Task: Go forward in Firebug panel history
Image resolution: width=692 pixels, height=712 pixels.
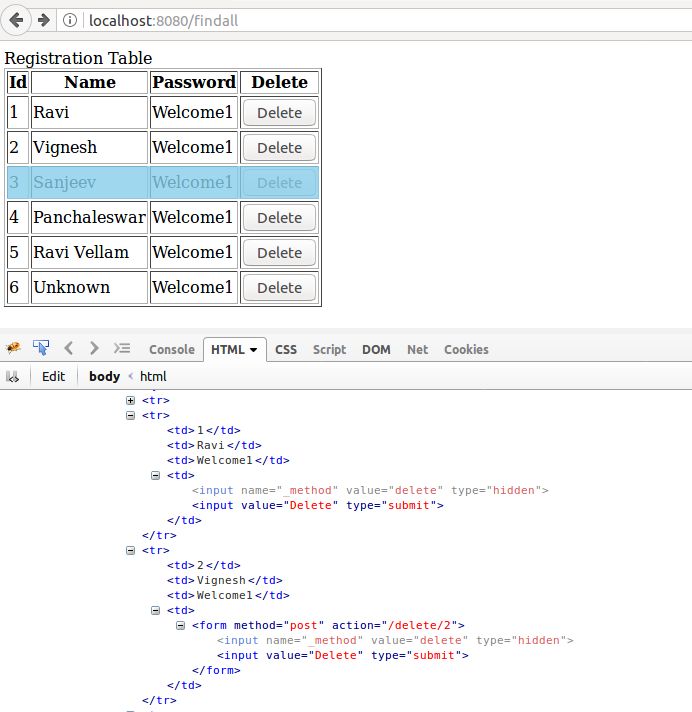Action: [x=94, y=348]
